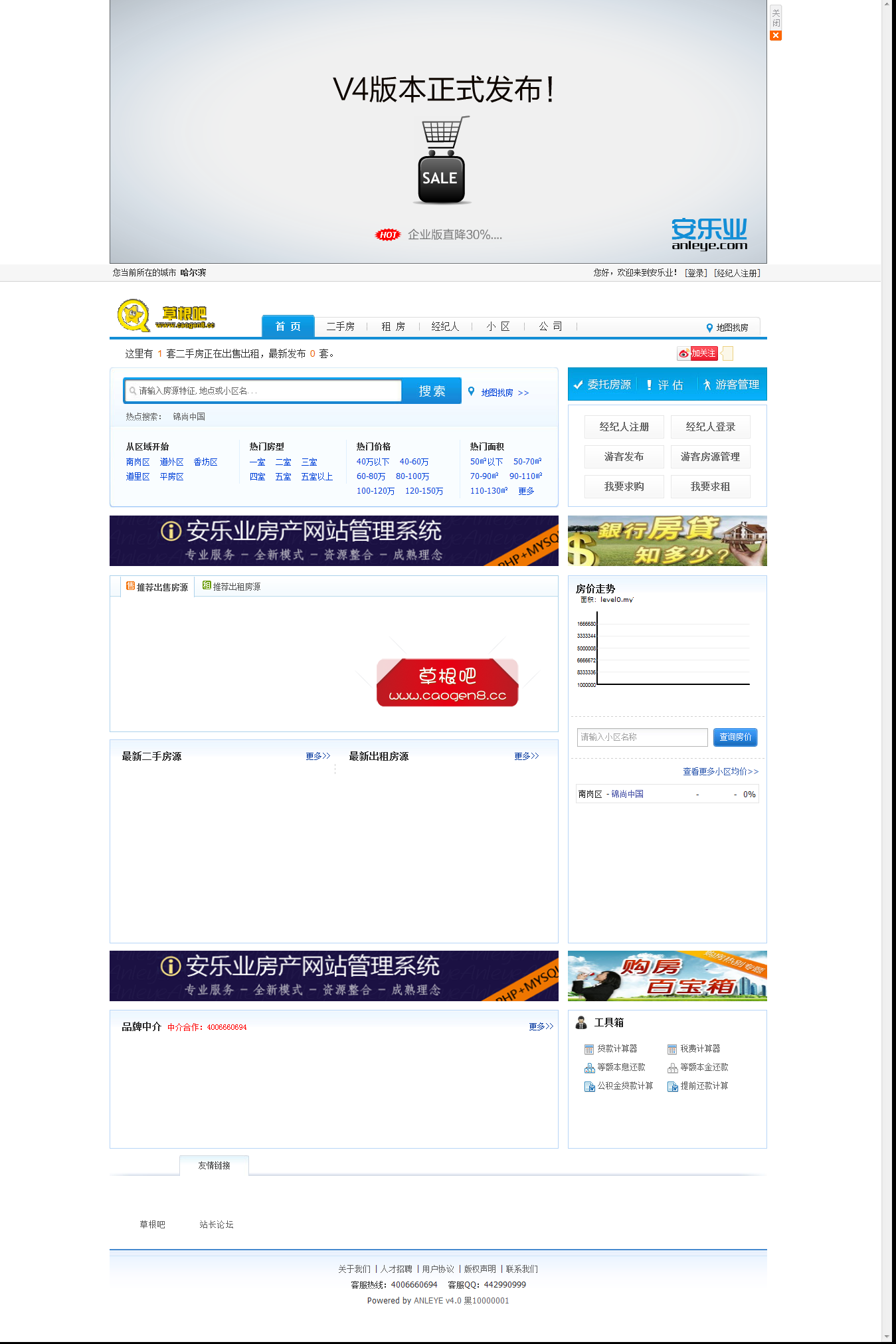
Task: Filter by 五室以上 room type
Action: pos(317,476)
